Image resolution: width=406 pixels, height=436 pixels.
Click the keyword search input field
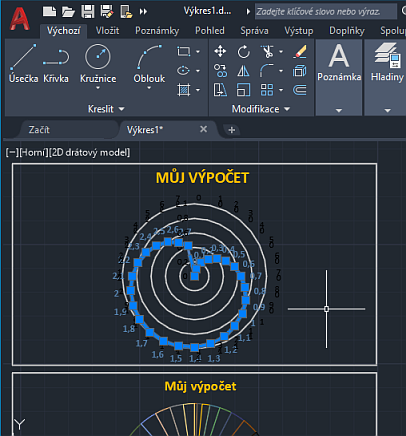click(325, 12)
